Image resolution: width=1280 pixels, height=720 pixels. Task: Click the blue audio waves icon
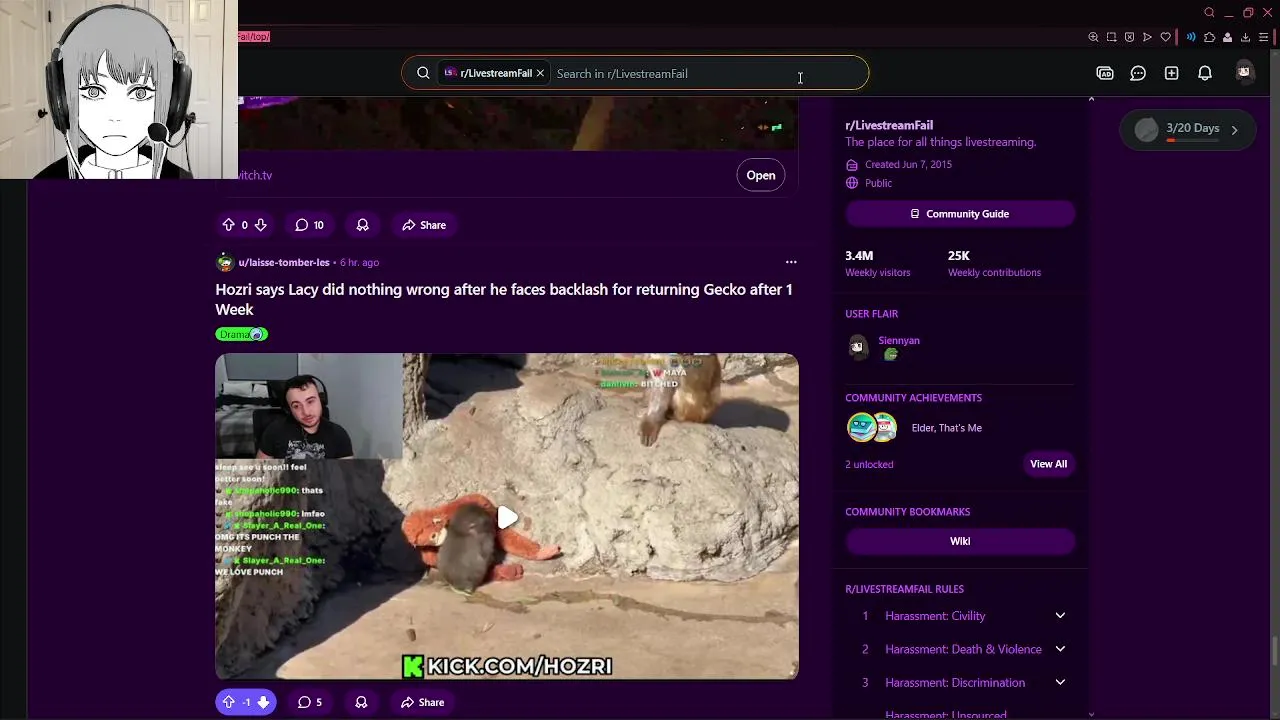coord(1191,37)
